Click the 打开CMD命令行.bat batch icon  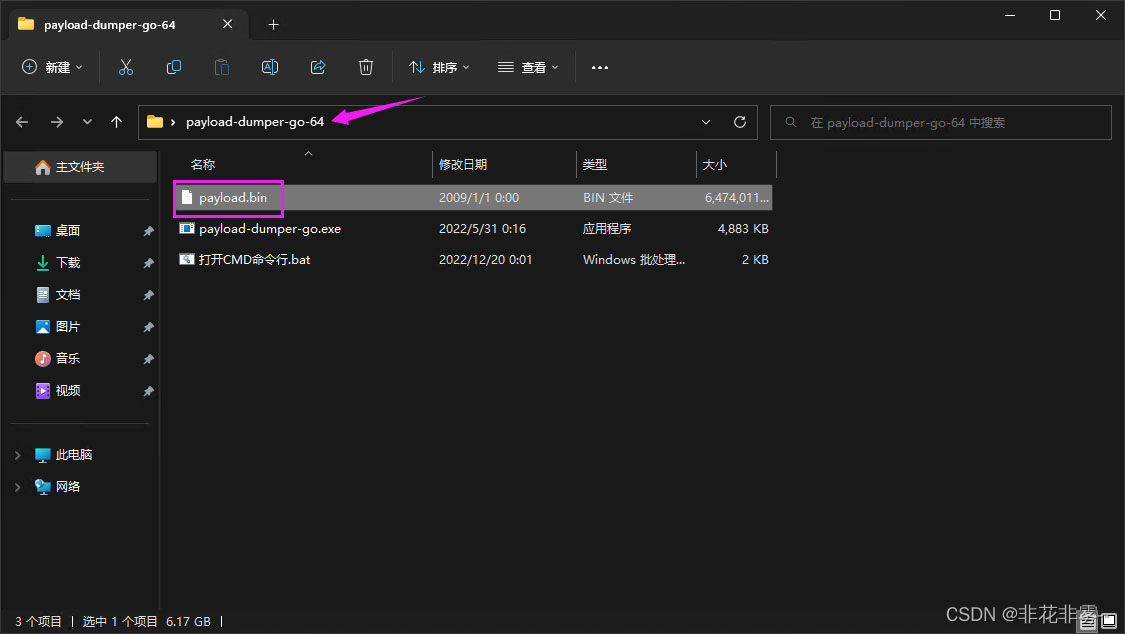(187, 259)
